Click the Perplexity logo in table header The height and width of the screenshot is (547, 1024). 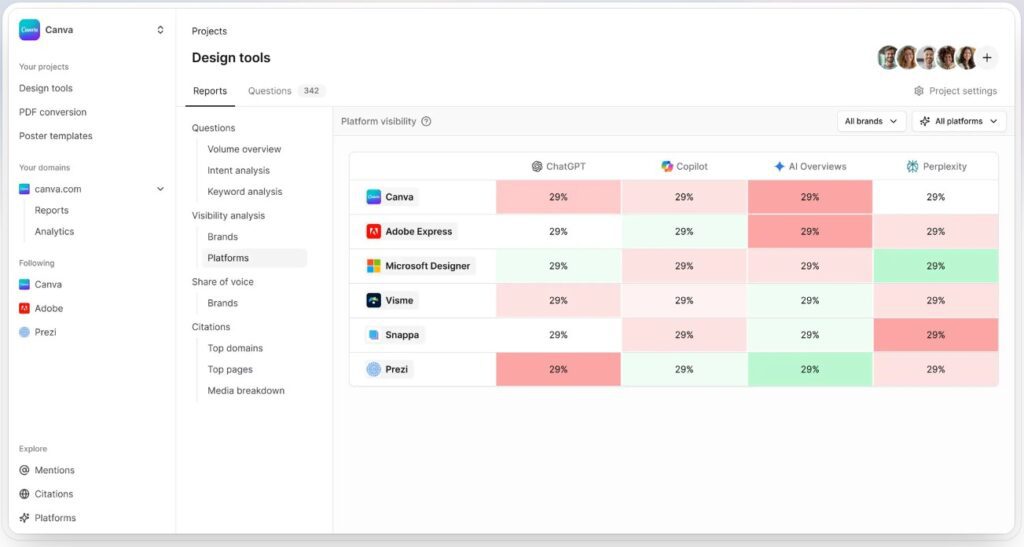[912, 166]
